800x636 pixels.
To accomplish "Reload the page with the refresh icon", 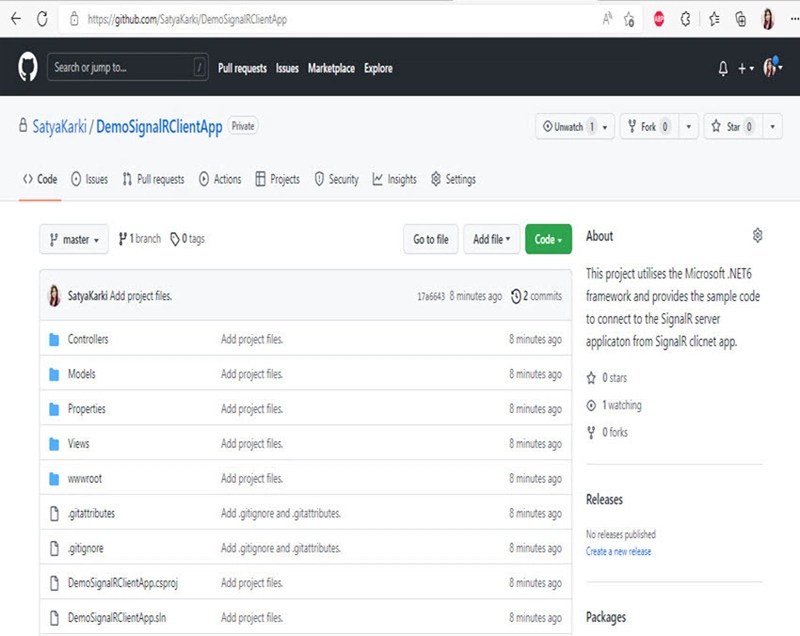I will coord(42,19).
